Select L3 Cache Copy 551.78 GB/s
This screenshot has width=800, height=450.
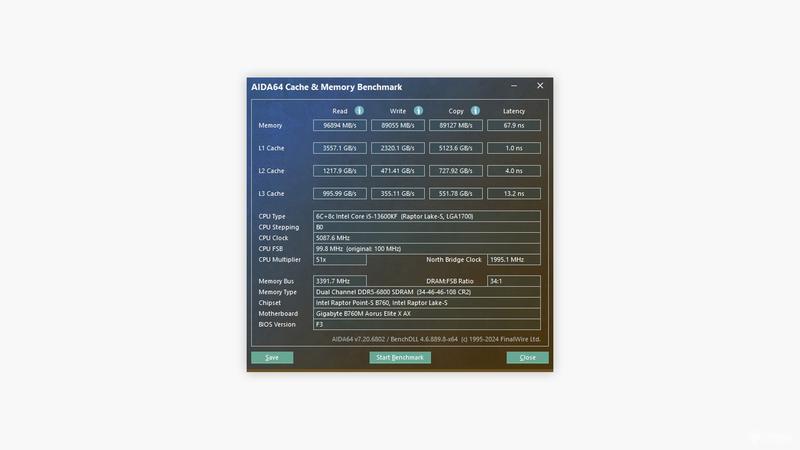coord(456,194)
